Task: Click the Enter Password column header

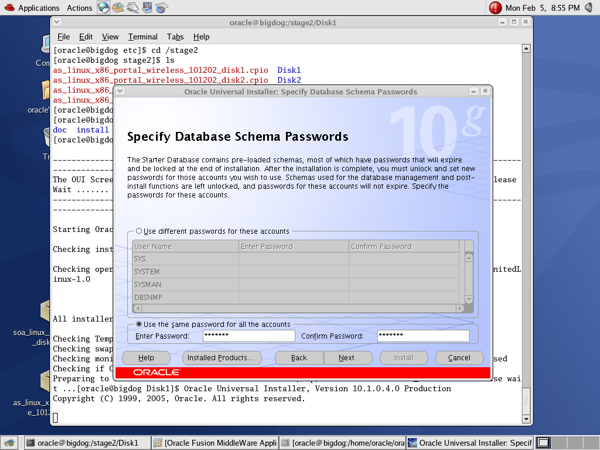Action: tap(293, 246)
